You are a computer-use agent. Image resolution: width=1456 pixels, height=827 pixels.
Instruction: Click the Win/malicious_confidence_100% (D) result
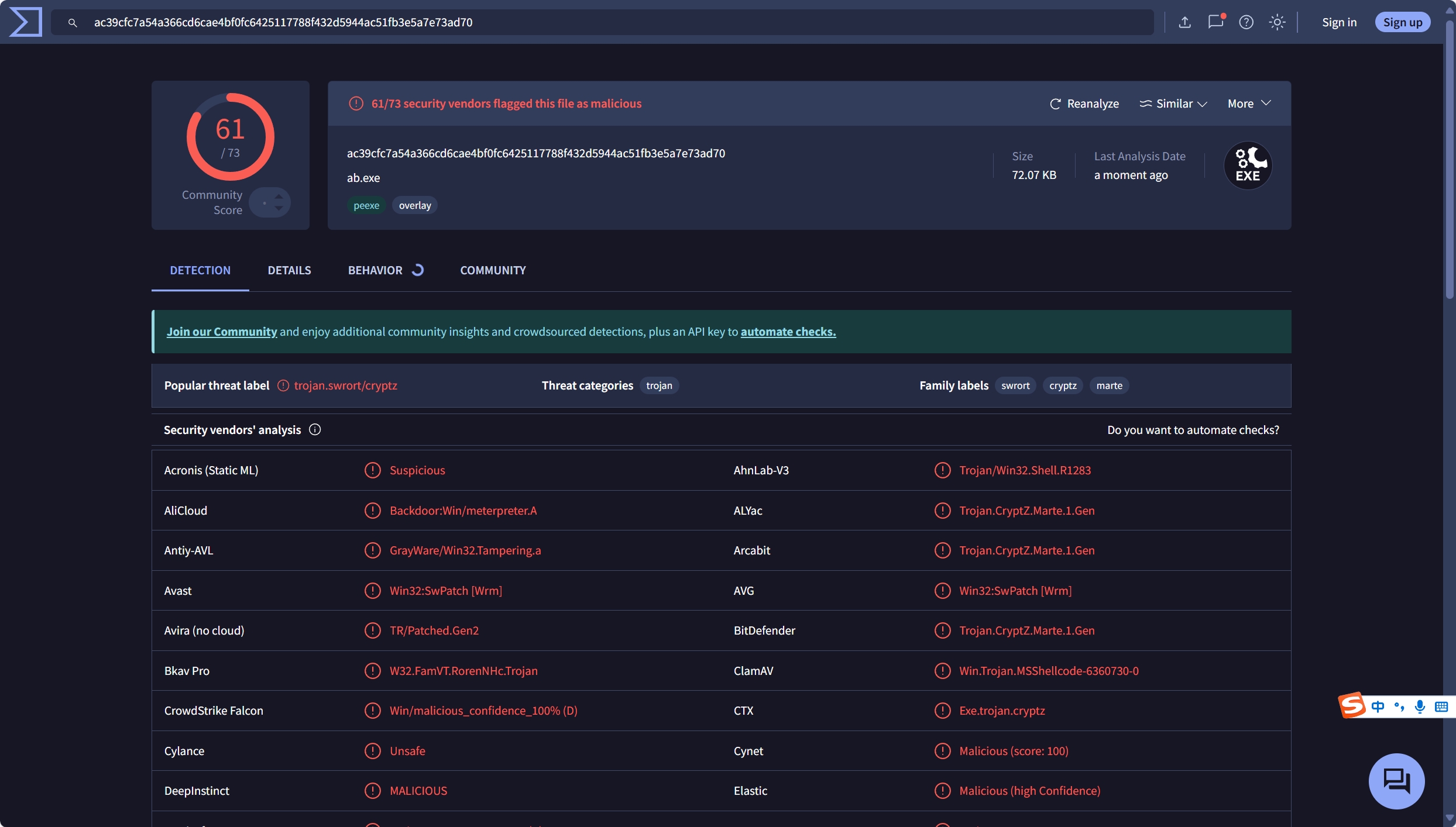click(483, 711)
